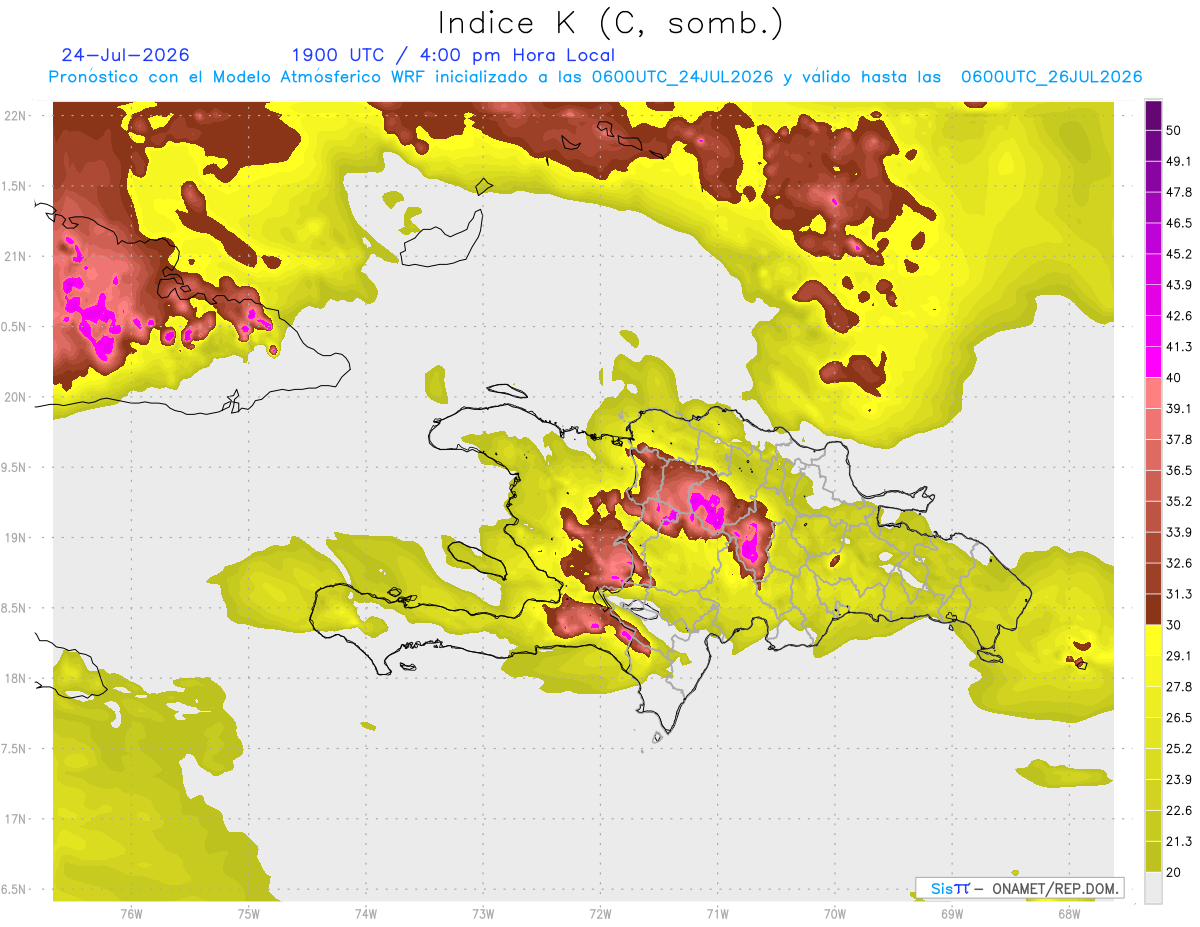The height and width of the screenshot is (927, 1200).
Task: Click the '33.9' colorbar value
Action: (1178, 532)
